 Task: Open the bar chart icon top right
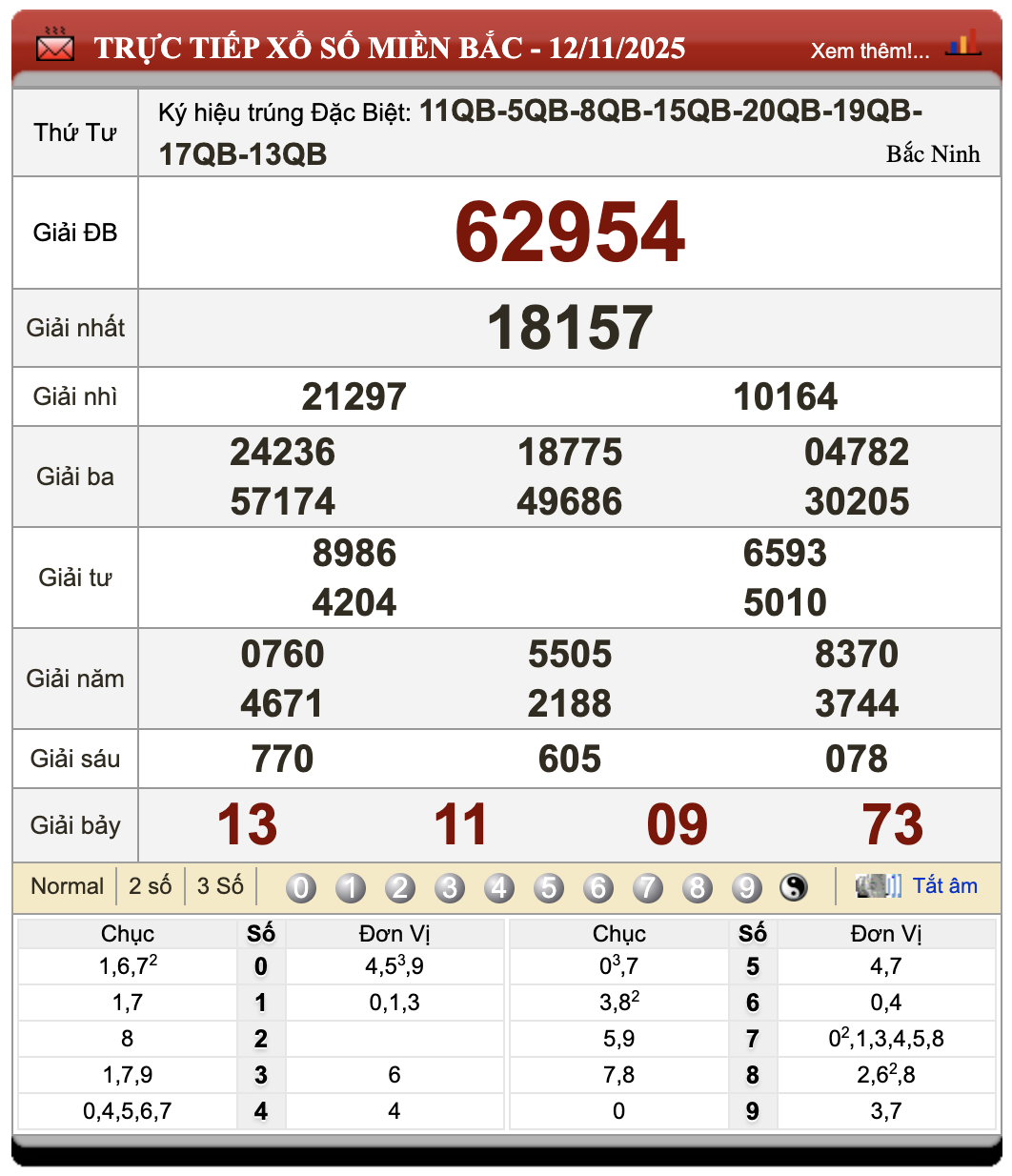[x=964, y=43]
